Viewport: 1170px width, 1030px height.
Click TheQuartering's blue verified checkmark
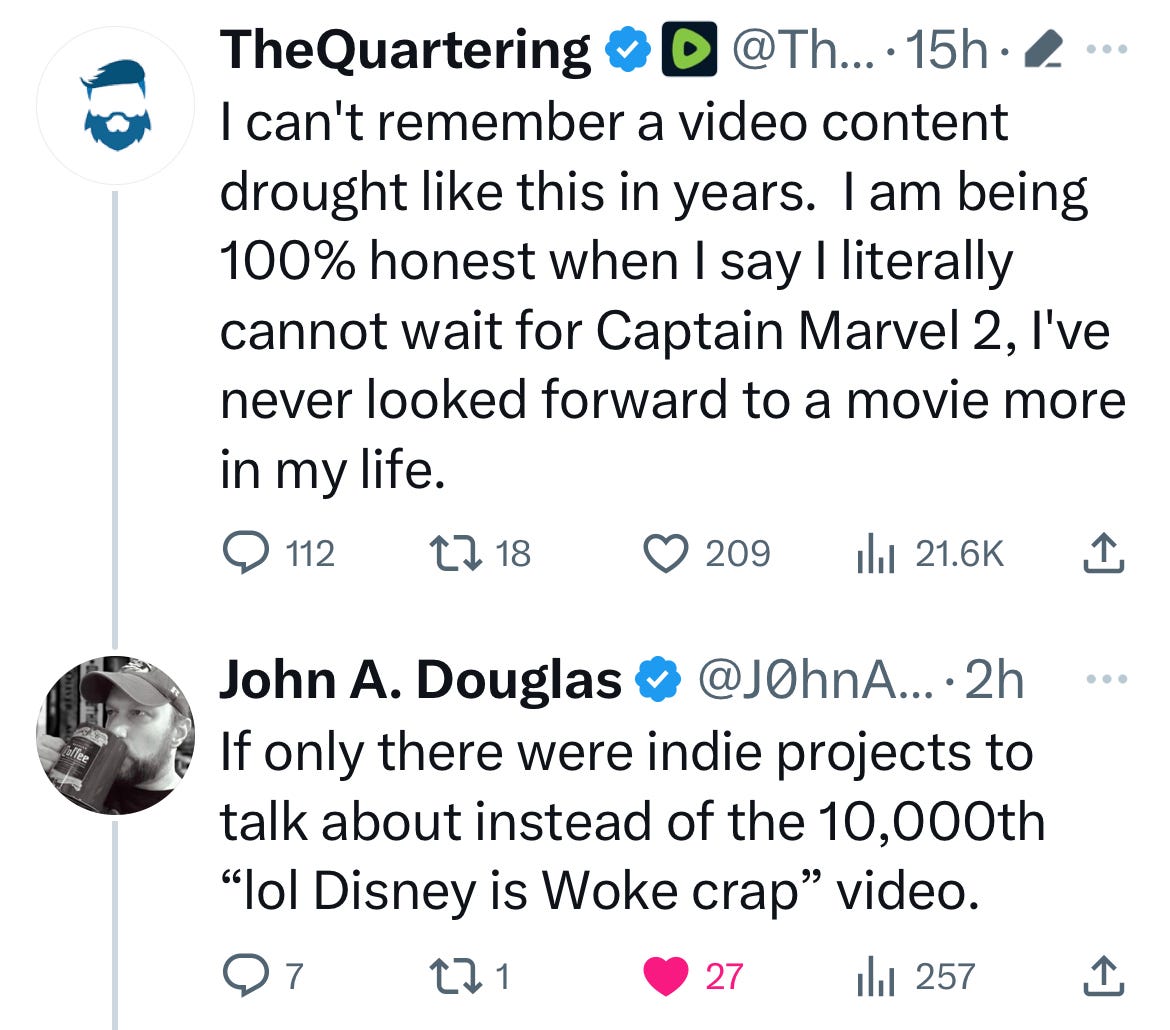[x=628, y=50]
